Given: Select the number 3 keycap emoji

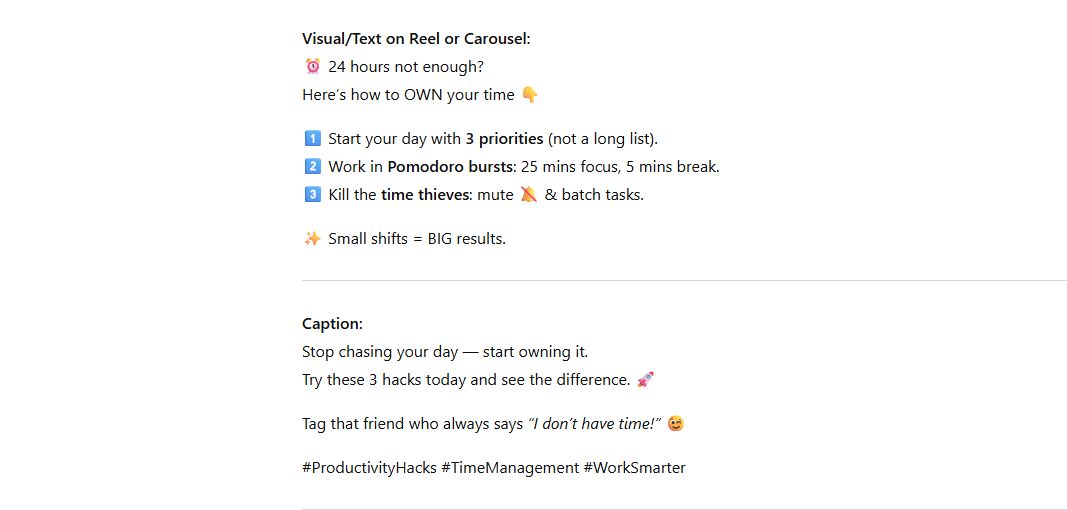Looking at the screenshot, I should coord(312,195).
